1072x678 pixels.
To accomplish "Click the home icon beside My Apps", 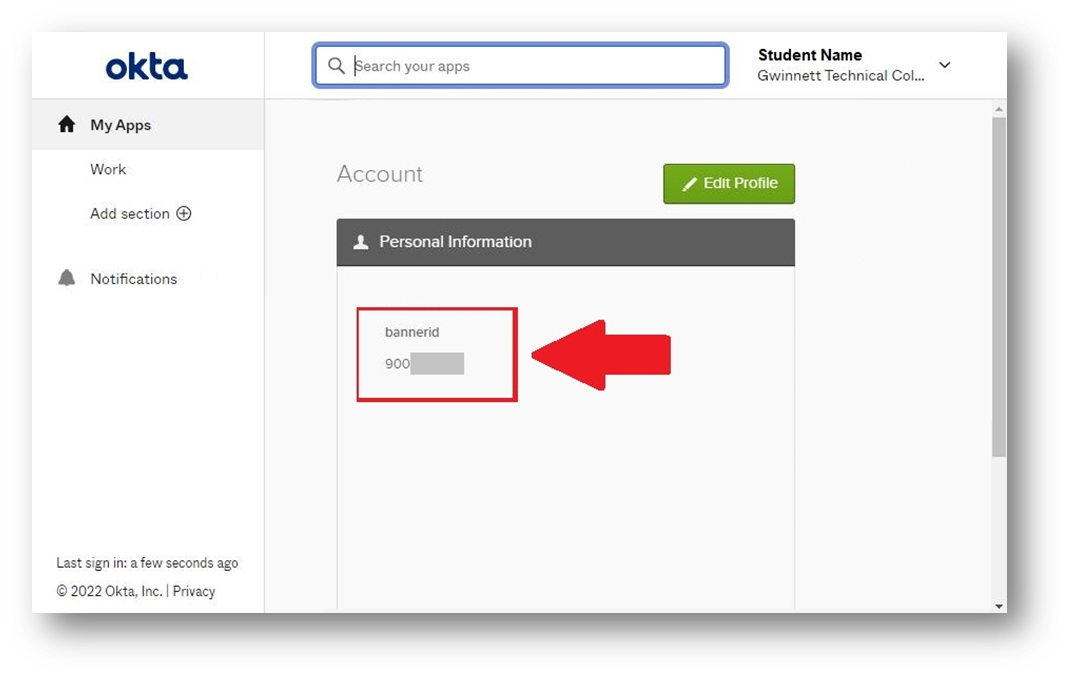I will coord(67,125).
